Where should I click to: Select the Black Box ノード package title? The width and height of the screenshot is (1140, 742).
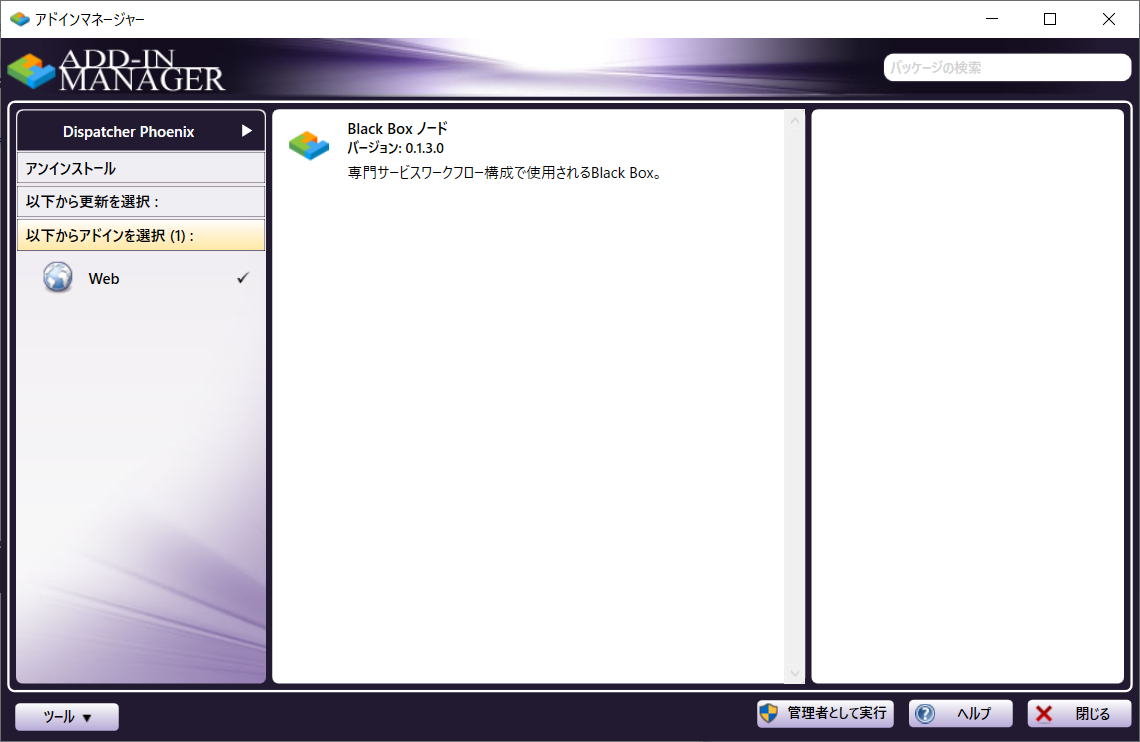tap(397, 129)
